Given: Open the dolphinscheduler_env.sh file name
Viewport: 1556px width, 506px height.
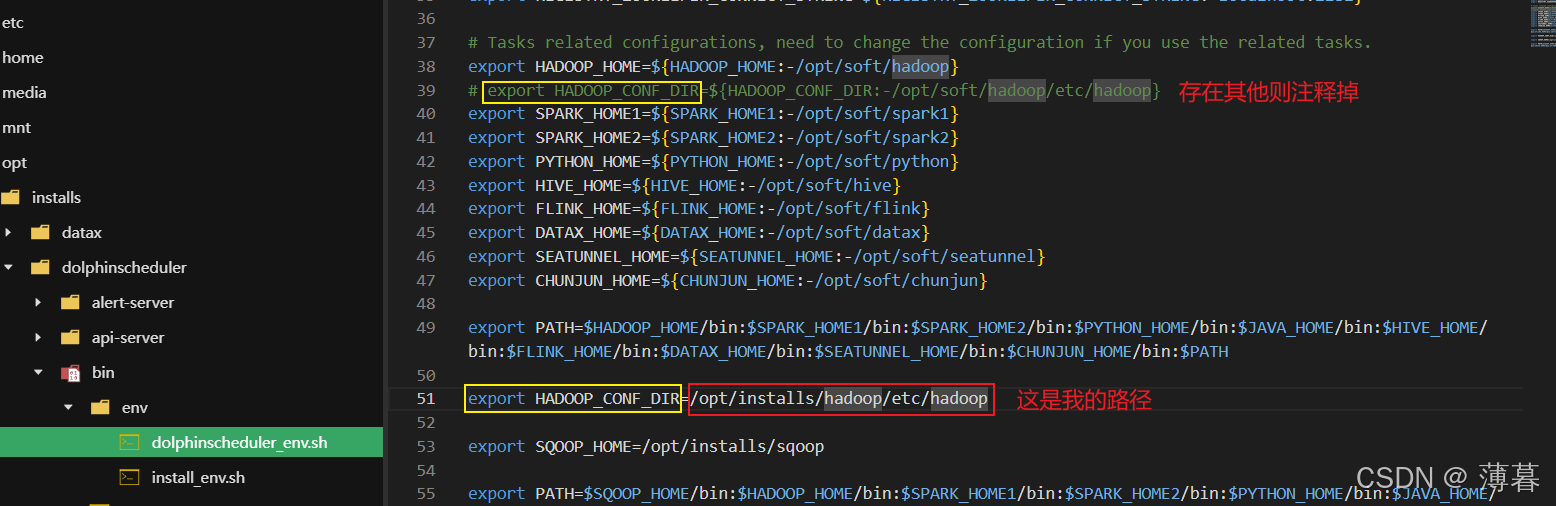Looking at the screenshot, I should point(239,442).
